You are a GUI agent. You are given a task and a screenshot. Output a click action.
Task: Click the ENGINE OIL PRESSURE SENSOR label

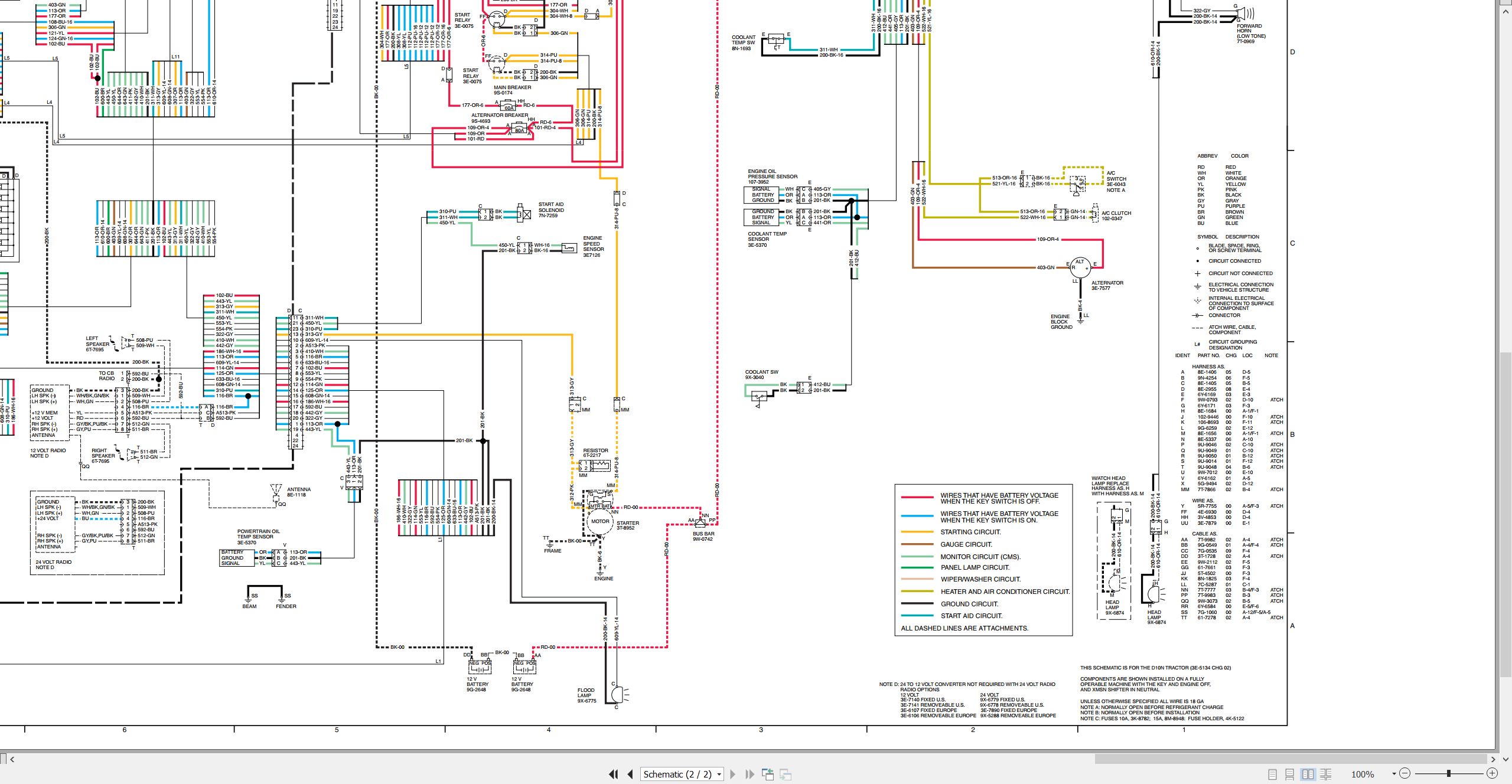click(773, 177)
